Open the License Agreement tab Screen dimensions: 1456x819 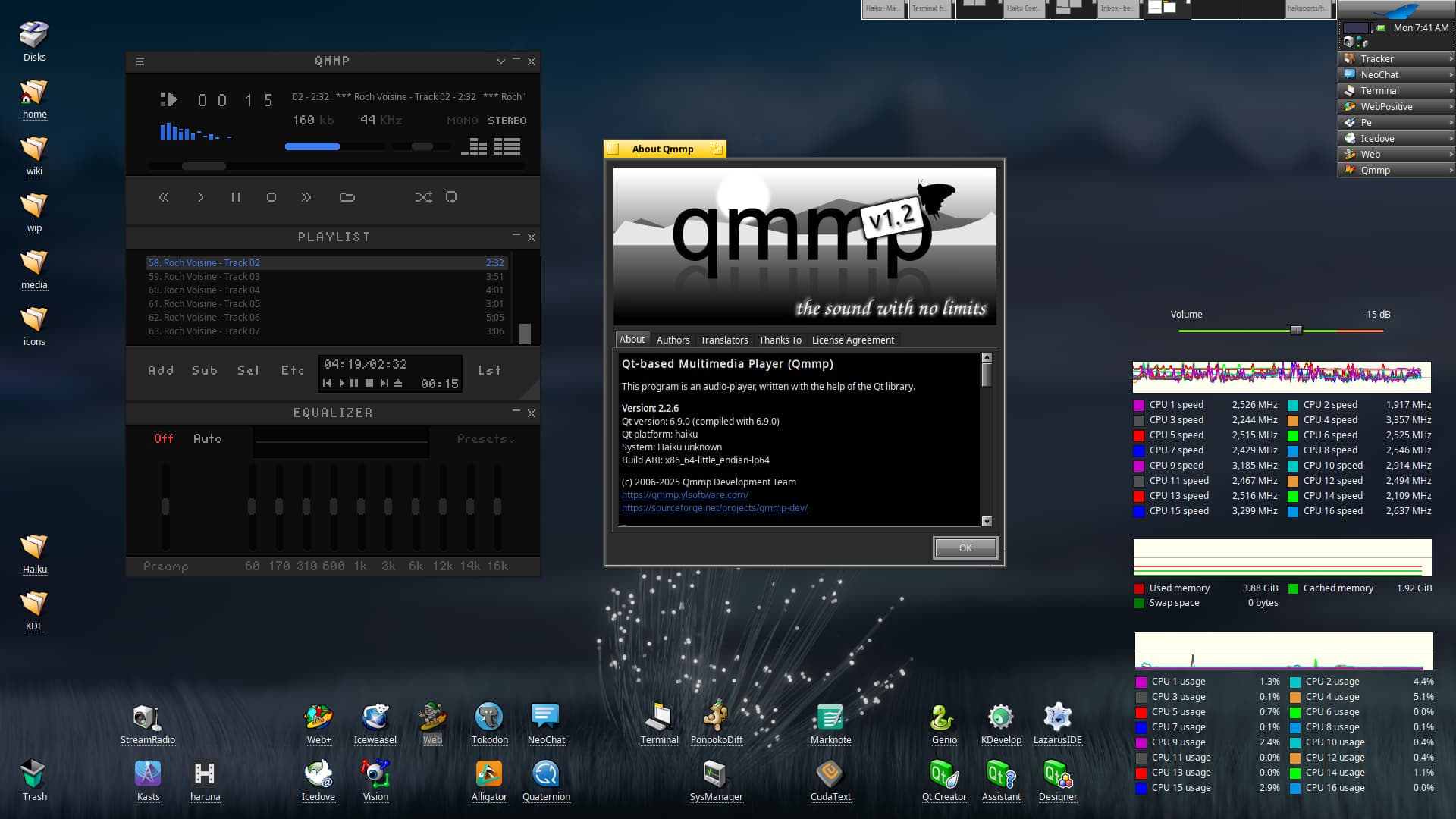click(x=853, y=340)
